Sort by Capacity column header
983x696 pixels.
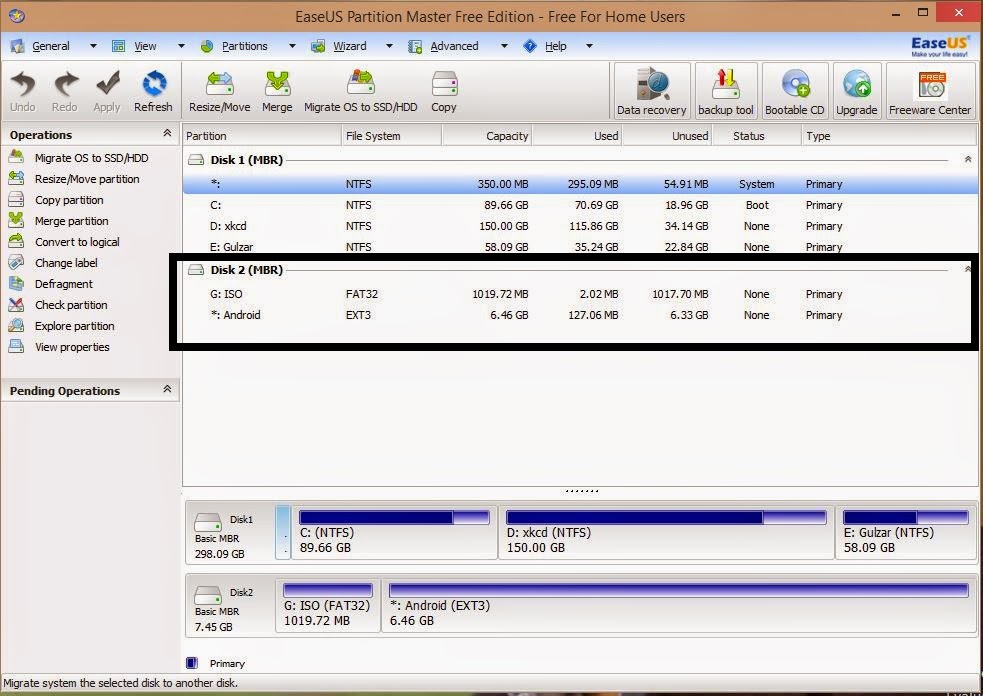tap(487, 136)
